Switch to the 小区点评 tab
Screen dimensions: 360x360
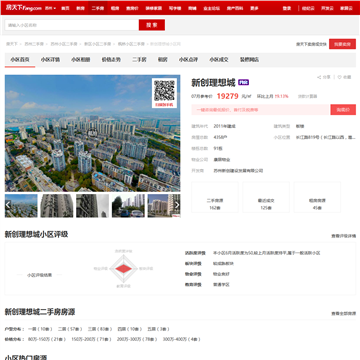(188, 60)
